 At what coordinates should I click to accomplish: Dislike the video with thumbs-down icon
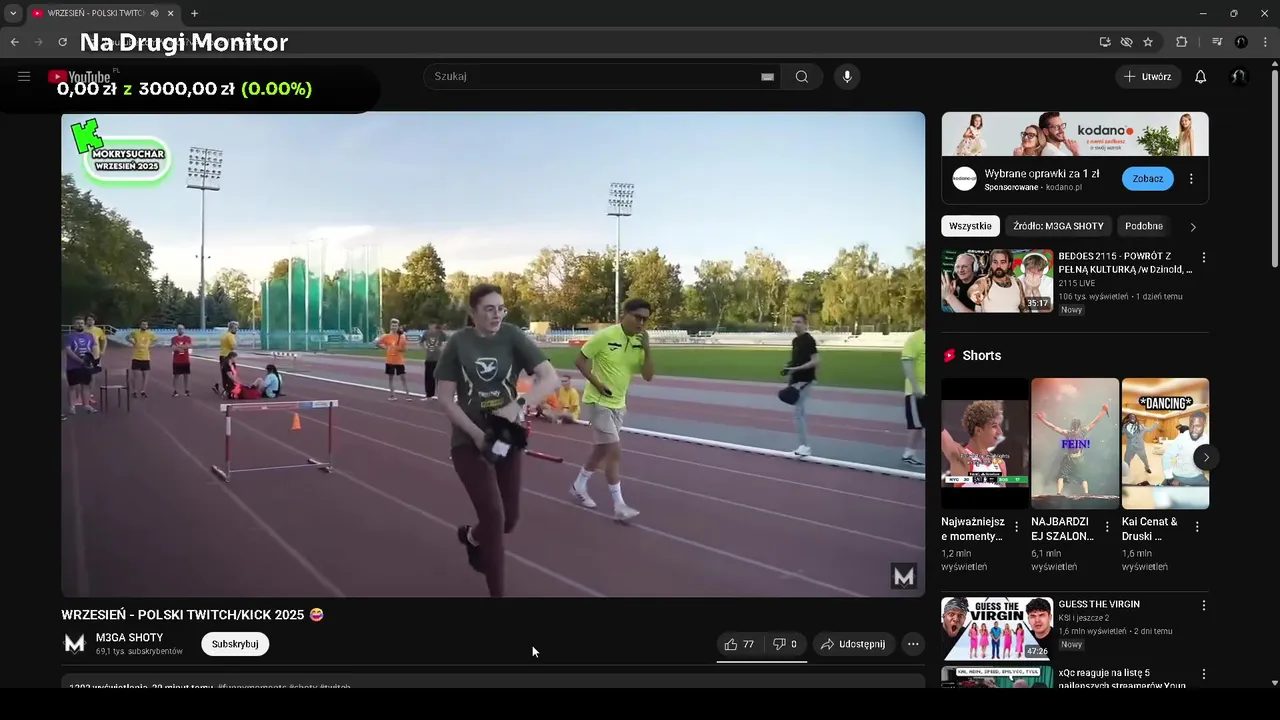coord(785,644)
